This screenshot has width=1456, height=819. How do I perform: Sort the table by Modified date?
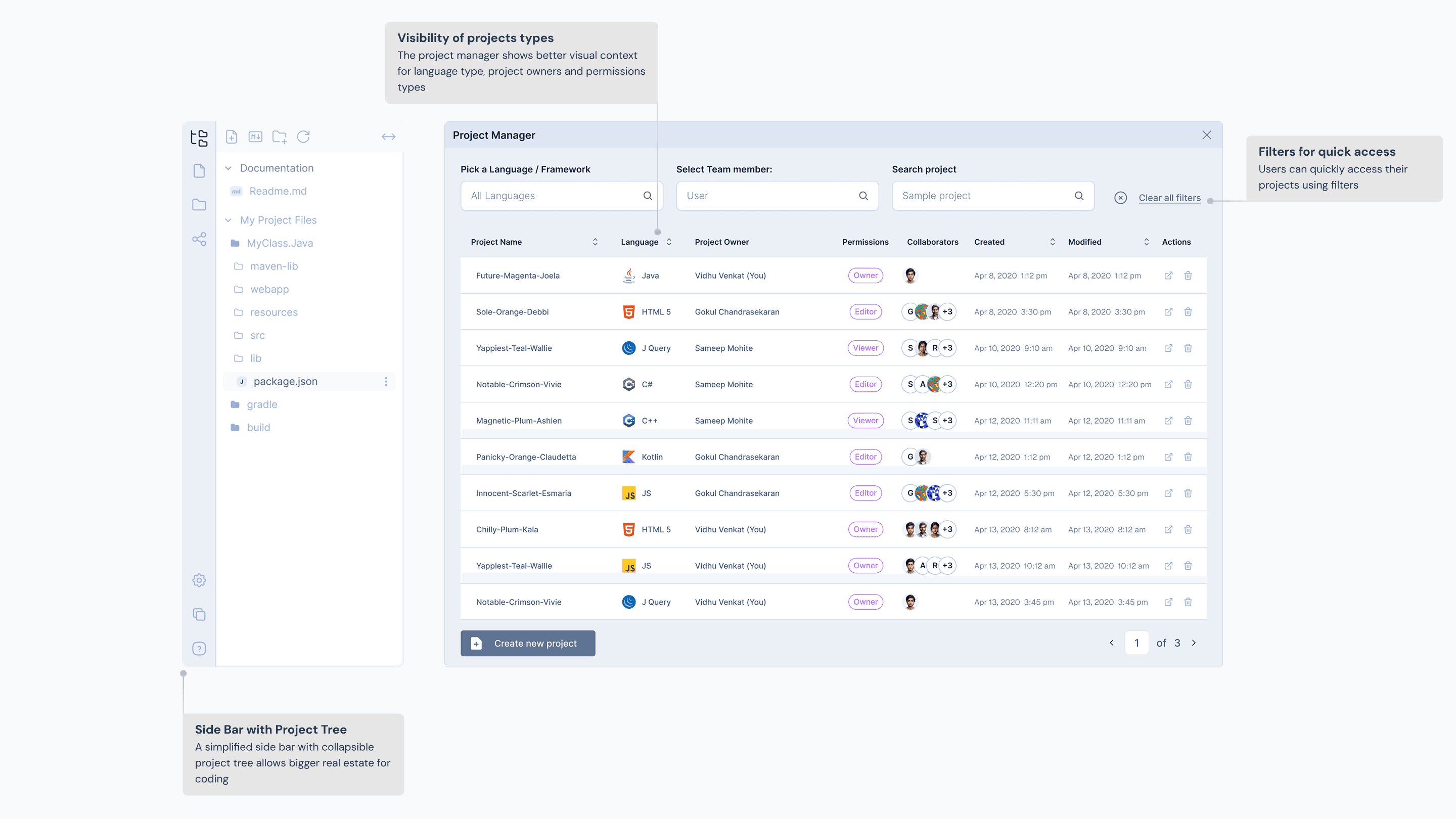(1146, 242)
